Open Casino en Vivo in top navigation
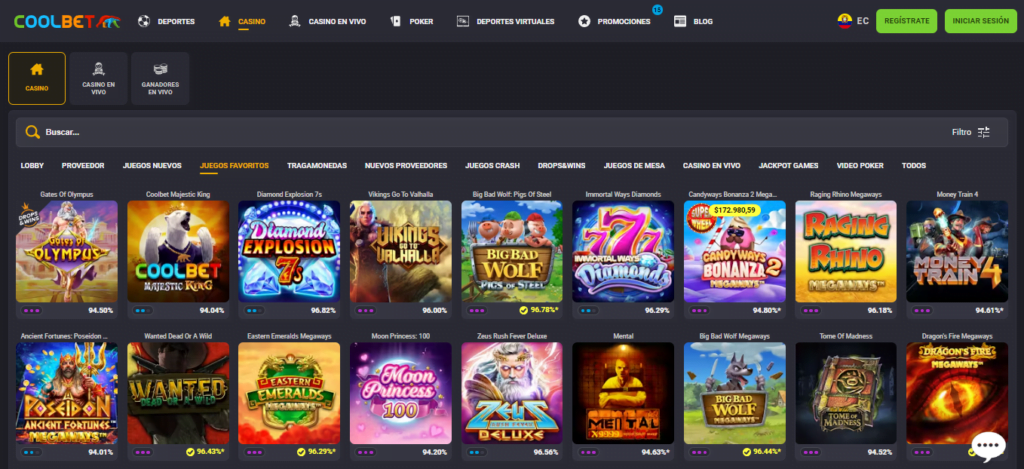 (x=337, y=22)
